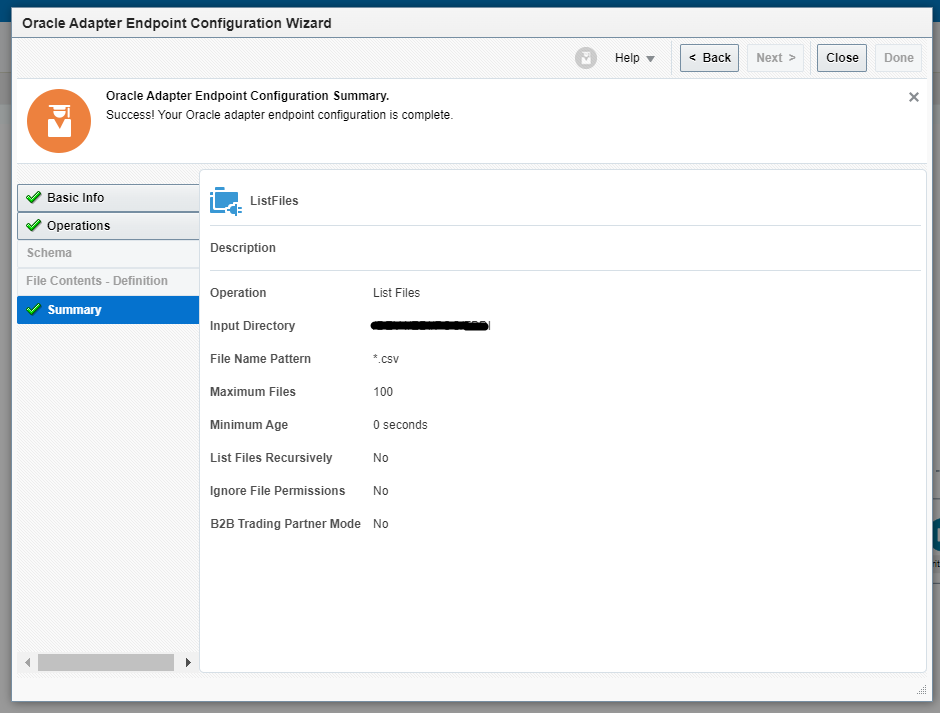Viewport: 940px width, 713px height.
Task: Click the ListFiles adapter folder icon
Action: click(225, 201)
